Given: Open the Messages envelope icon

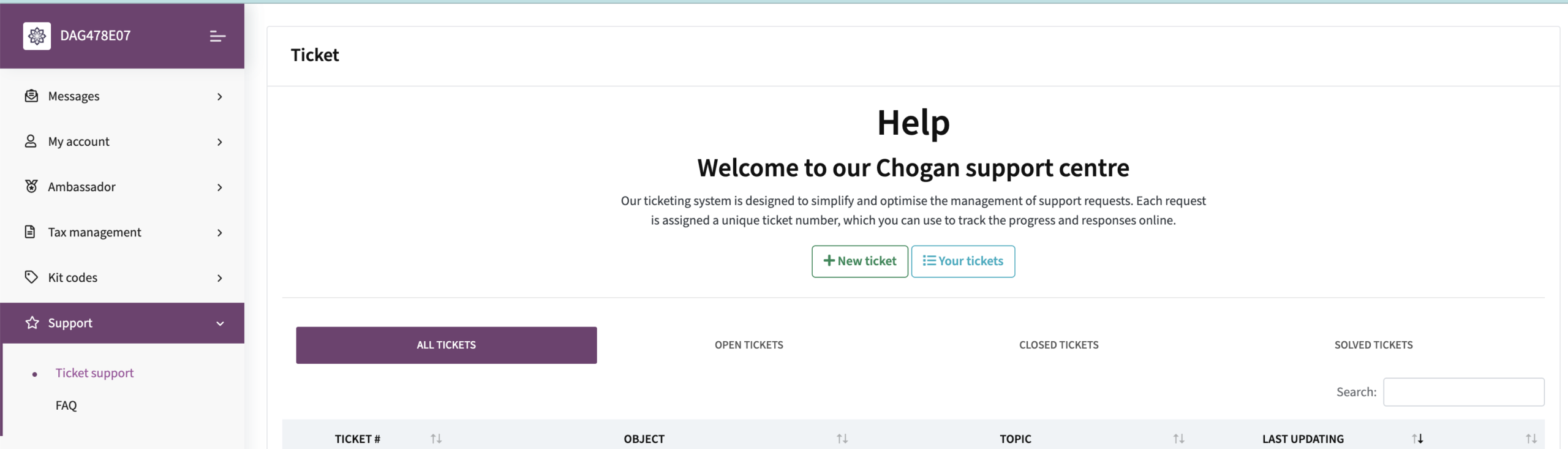Looking at the screenshot, I should pos(31,96).
